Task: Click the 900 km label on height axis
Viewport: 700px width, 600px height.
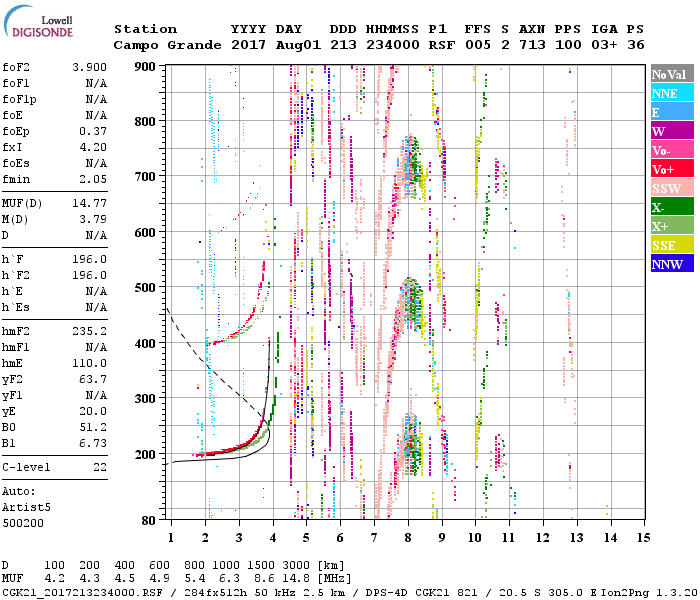Action: pos(146,66)
